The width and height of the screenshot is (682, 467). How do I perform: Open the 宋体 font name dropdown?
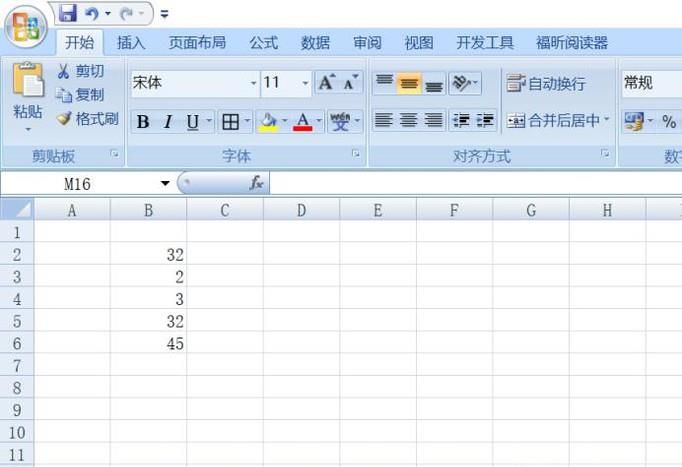click(x=253, y=83)
